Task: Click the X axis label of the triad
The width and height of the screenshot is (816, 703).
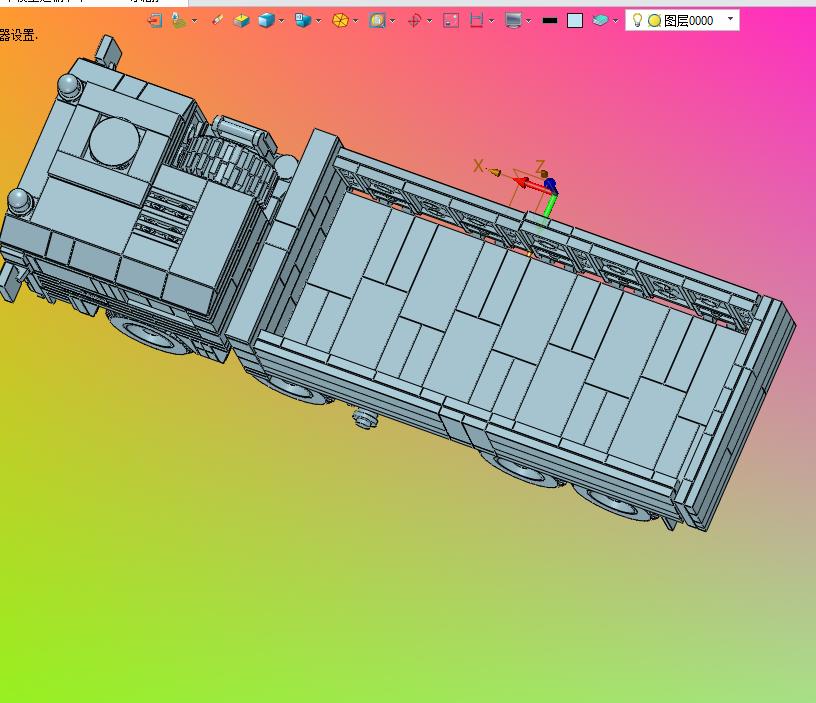Action: pyautogui.click(x=478, y=166)
